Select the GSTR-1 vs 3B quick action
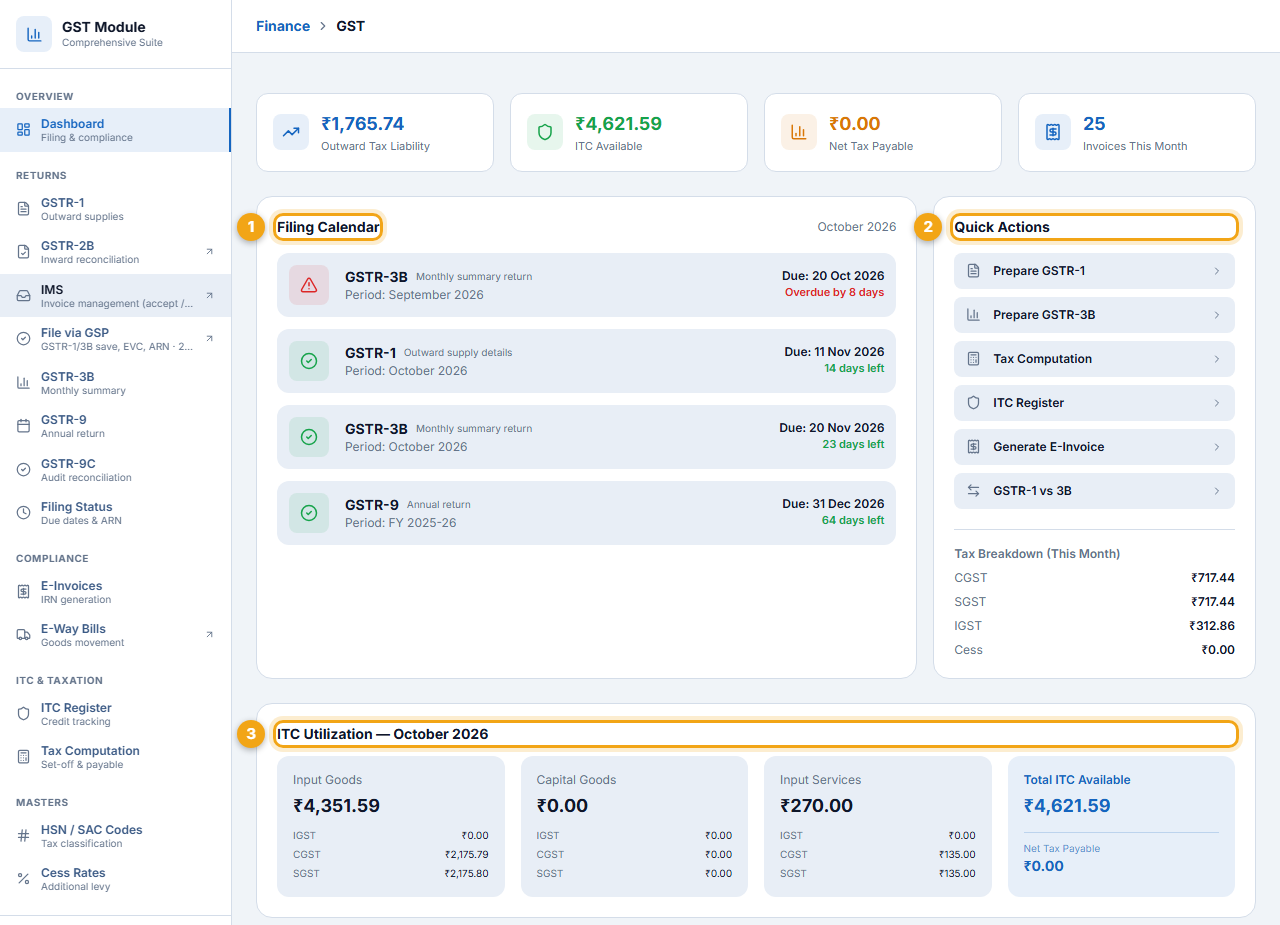The width and height of the screenshot is (1280, 925). [x=1094, y=491]
